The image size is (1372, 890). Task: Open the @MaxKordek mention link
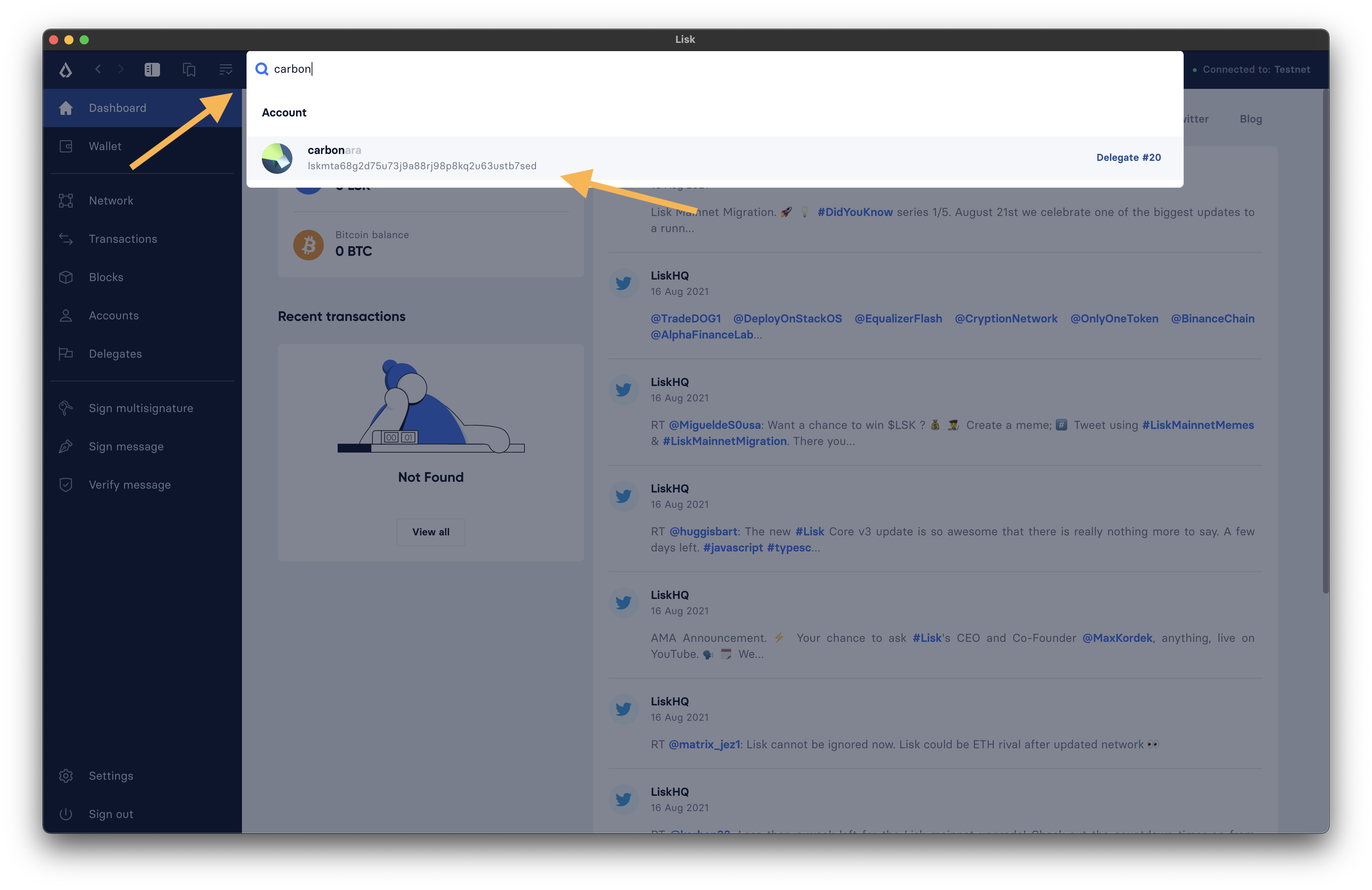tap(1117, 638)
